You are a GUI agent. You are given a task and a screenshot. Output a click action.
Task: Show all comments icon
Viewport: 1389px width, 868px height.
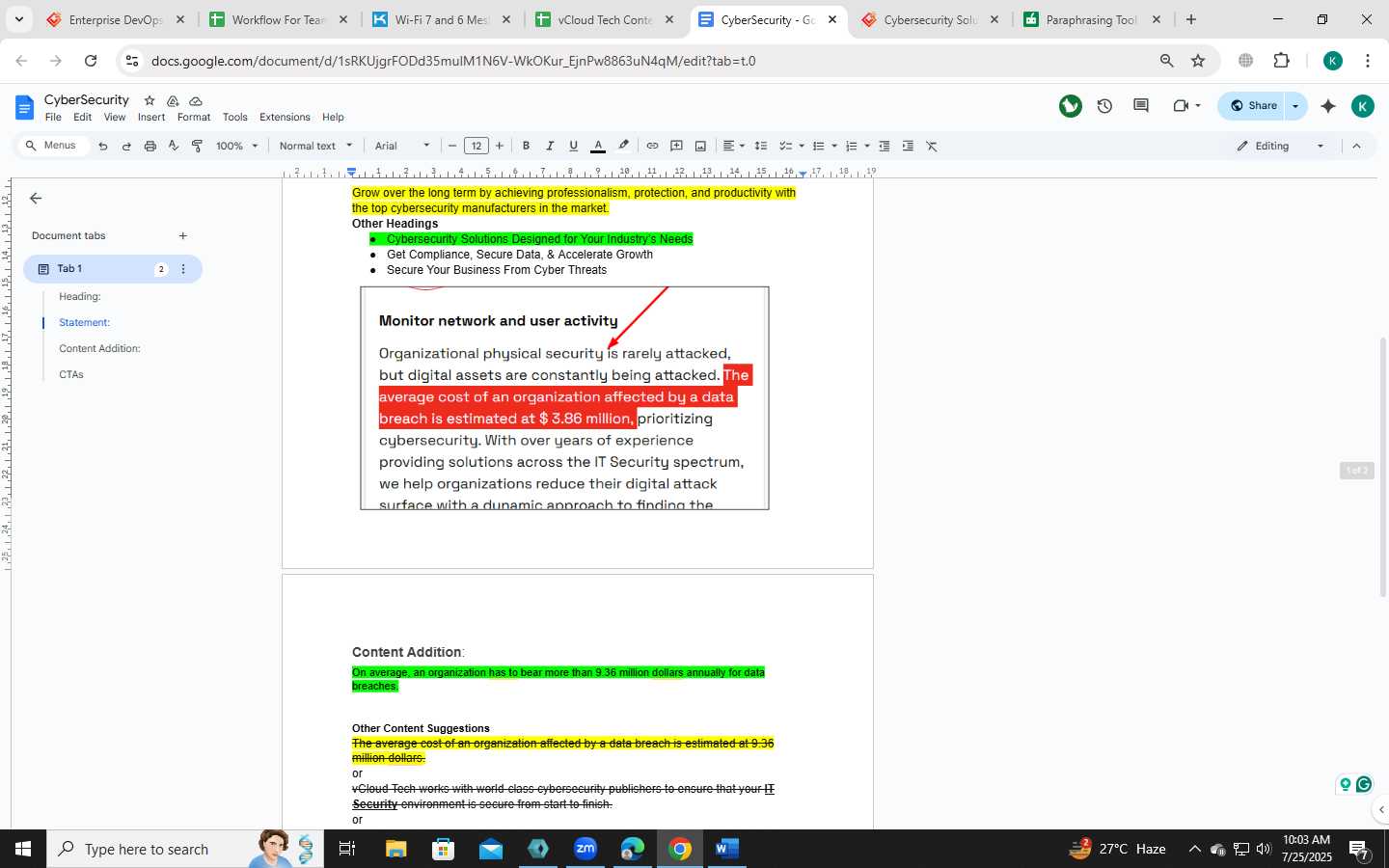(1141, 106)
